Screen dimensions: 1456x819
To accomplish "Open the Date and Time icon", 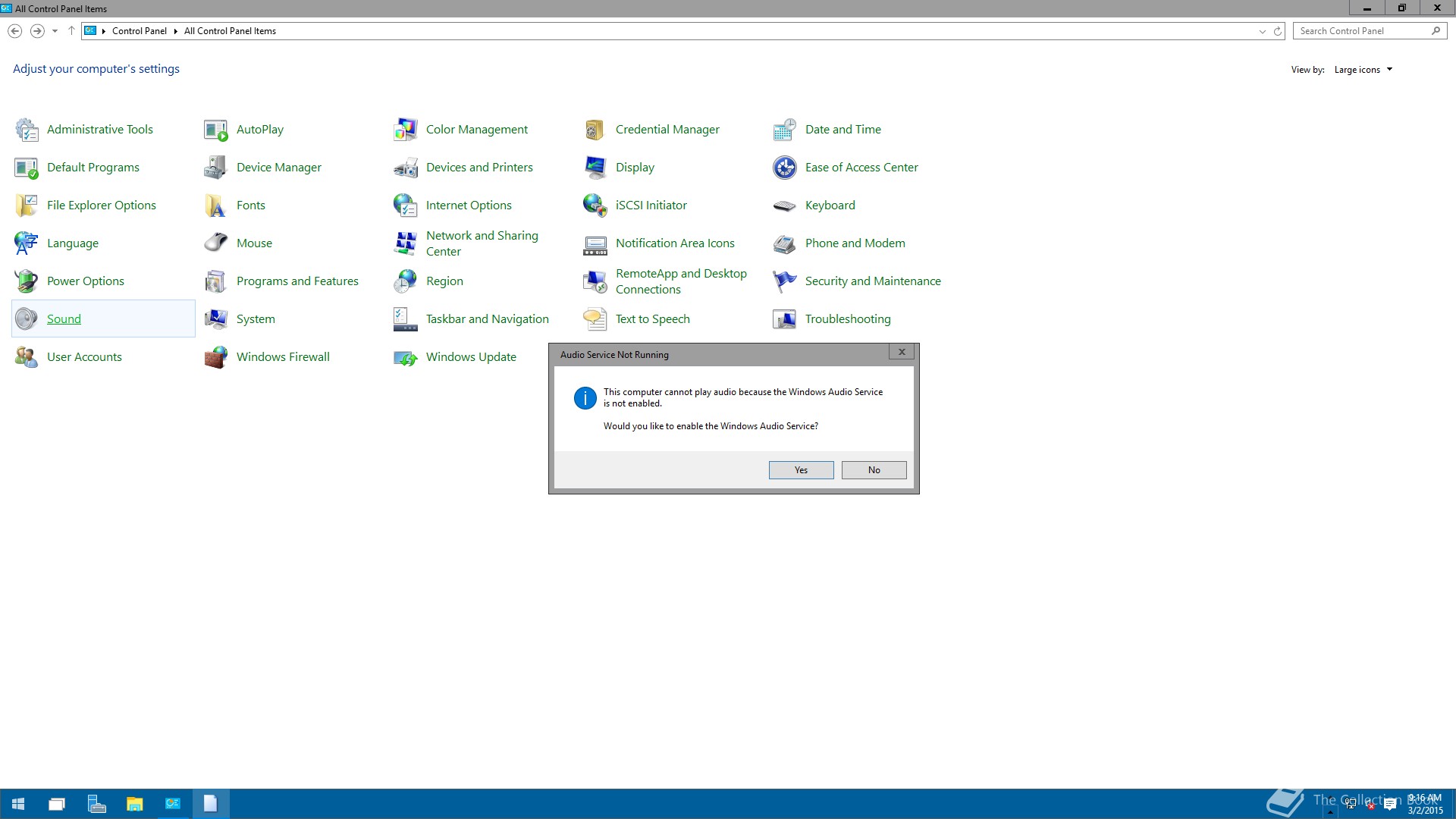I will coord(785,130).
